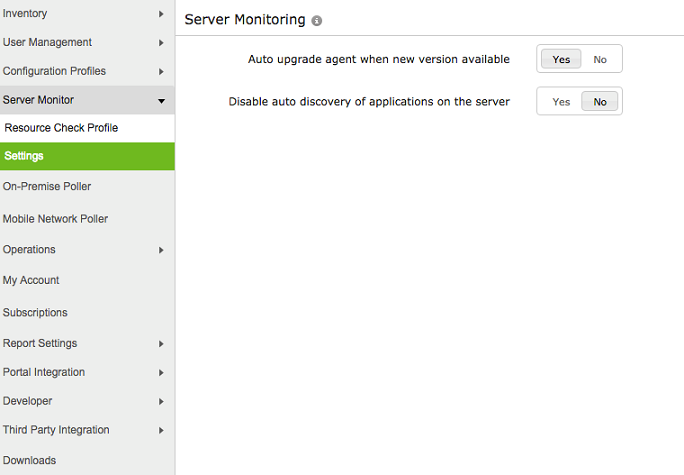Expand the Configuration Profiles arrow
The height and width of the screenshot is (475, 684).
point(161,72)
